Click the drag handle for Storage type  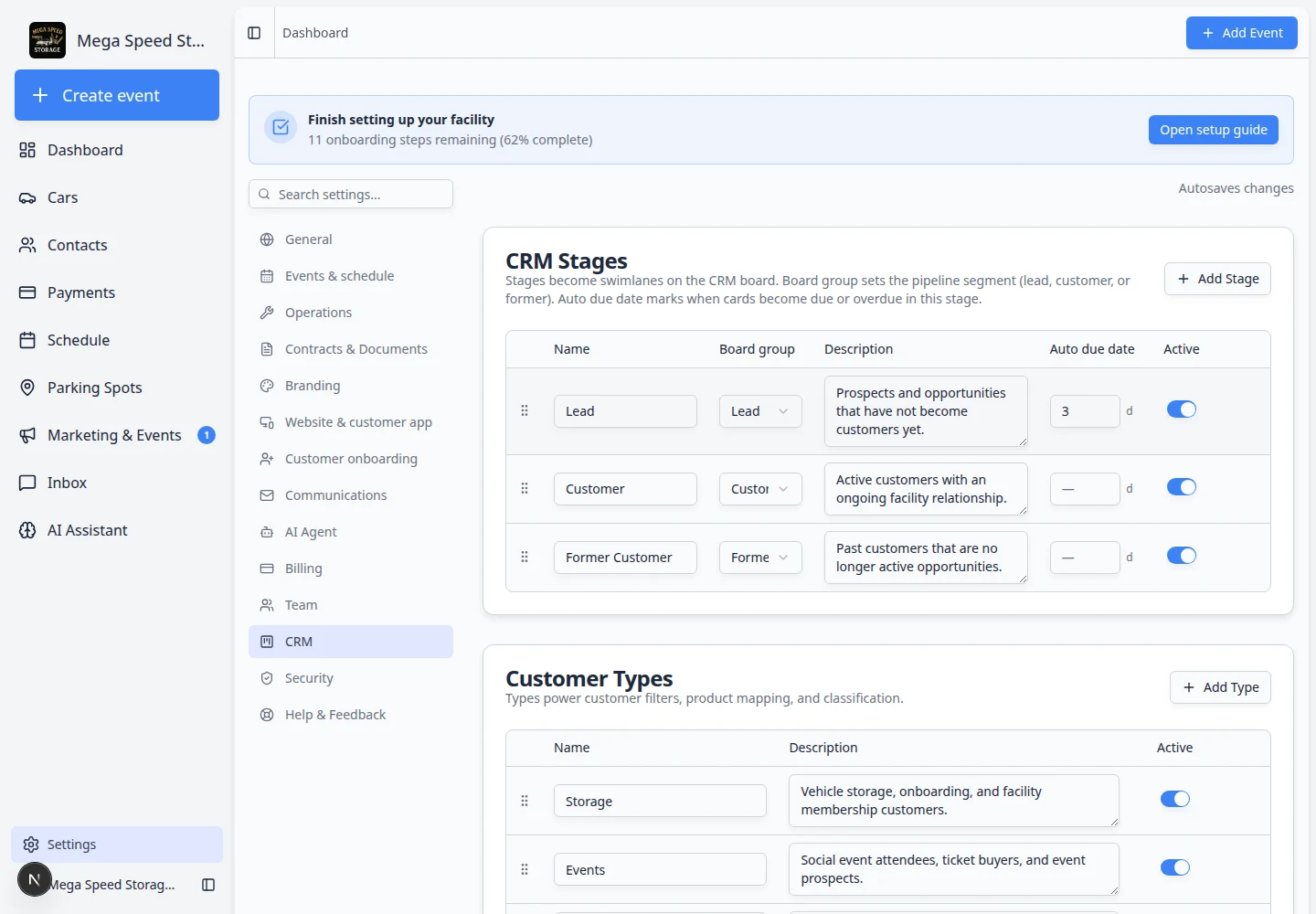pyautogui.click(x=525, y=801)
